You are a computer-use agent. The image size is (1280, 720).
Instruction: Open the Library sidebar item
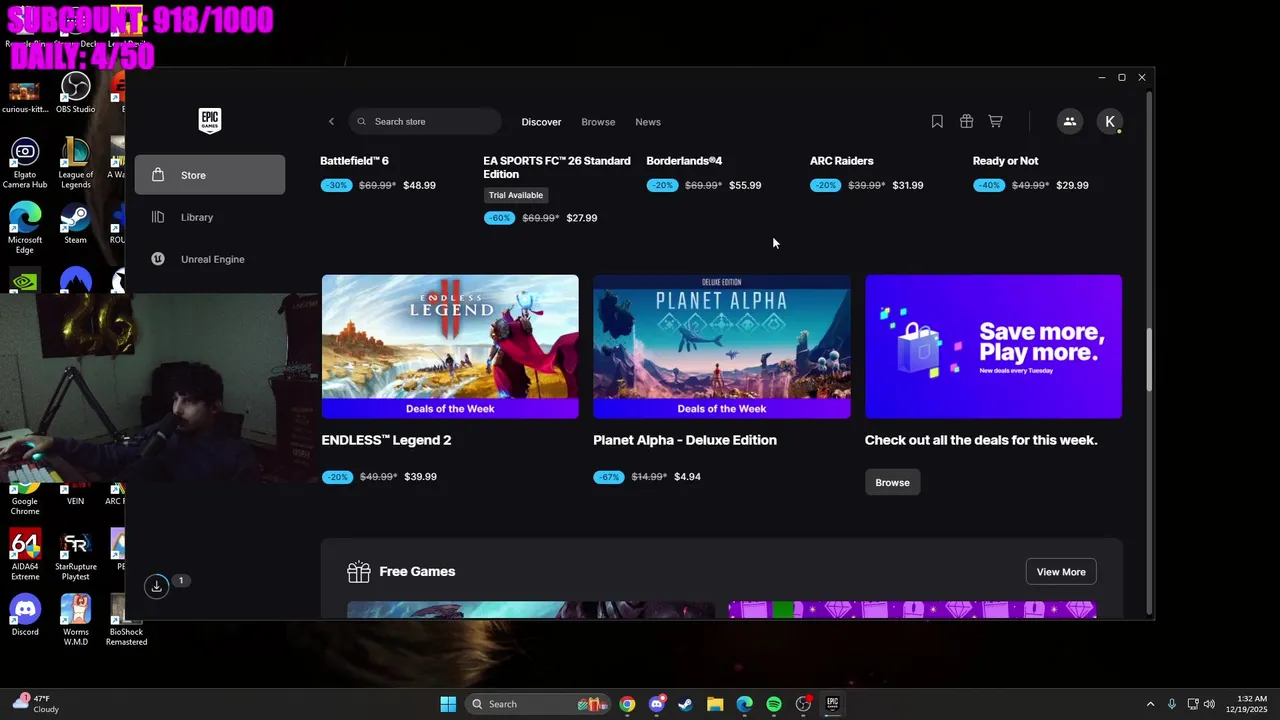(x=210, y=217)
